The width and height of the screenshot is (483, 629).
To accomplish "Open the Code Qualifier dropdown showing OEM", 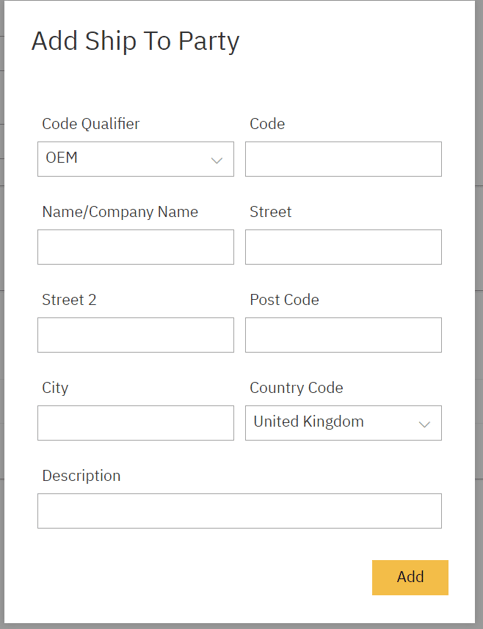I will click(136, 159).
